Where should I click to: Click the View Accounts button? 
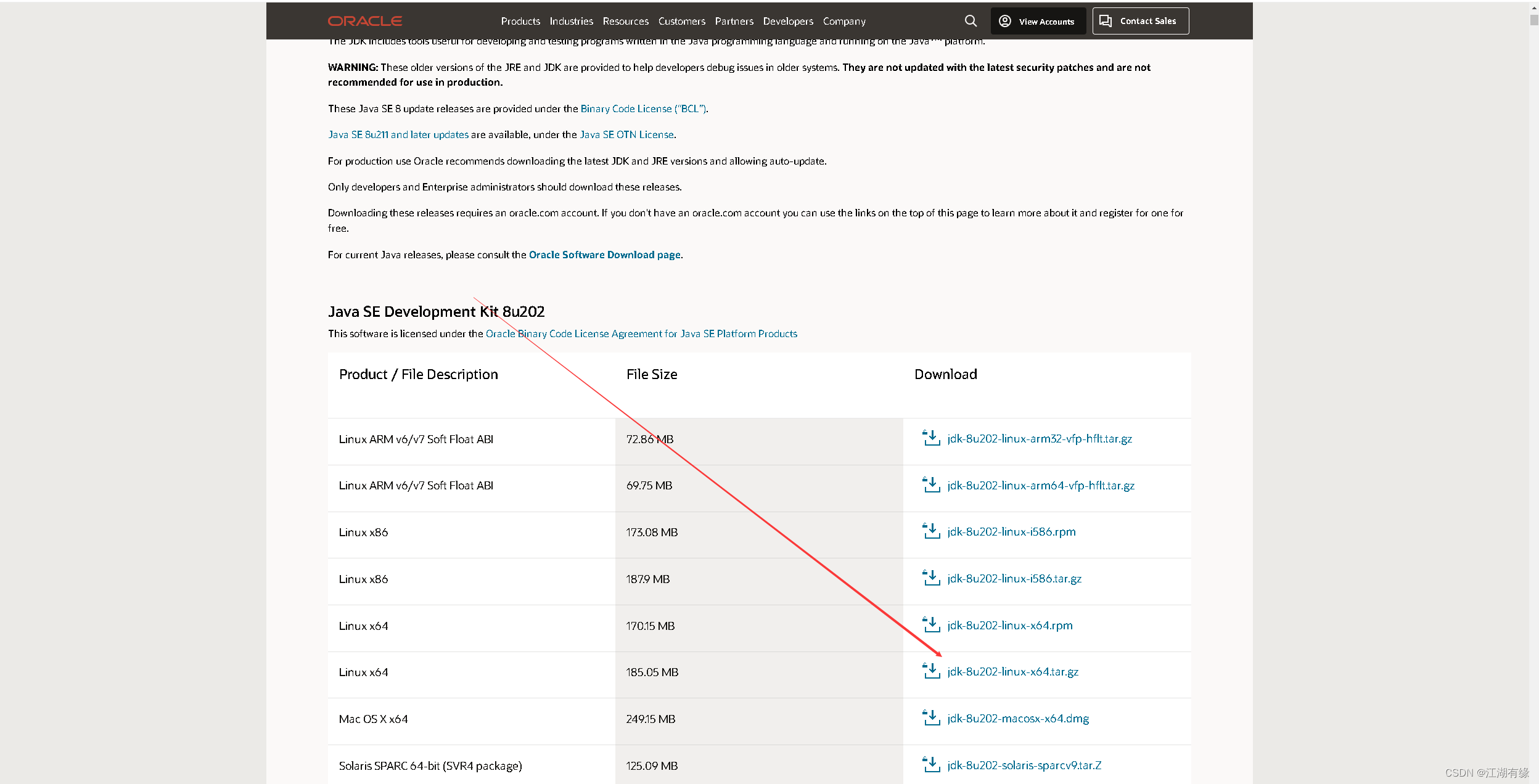1038,21
